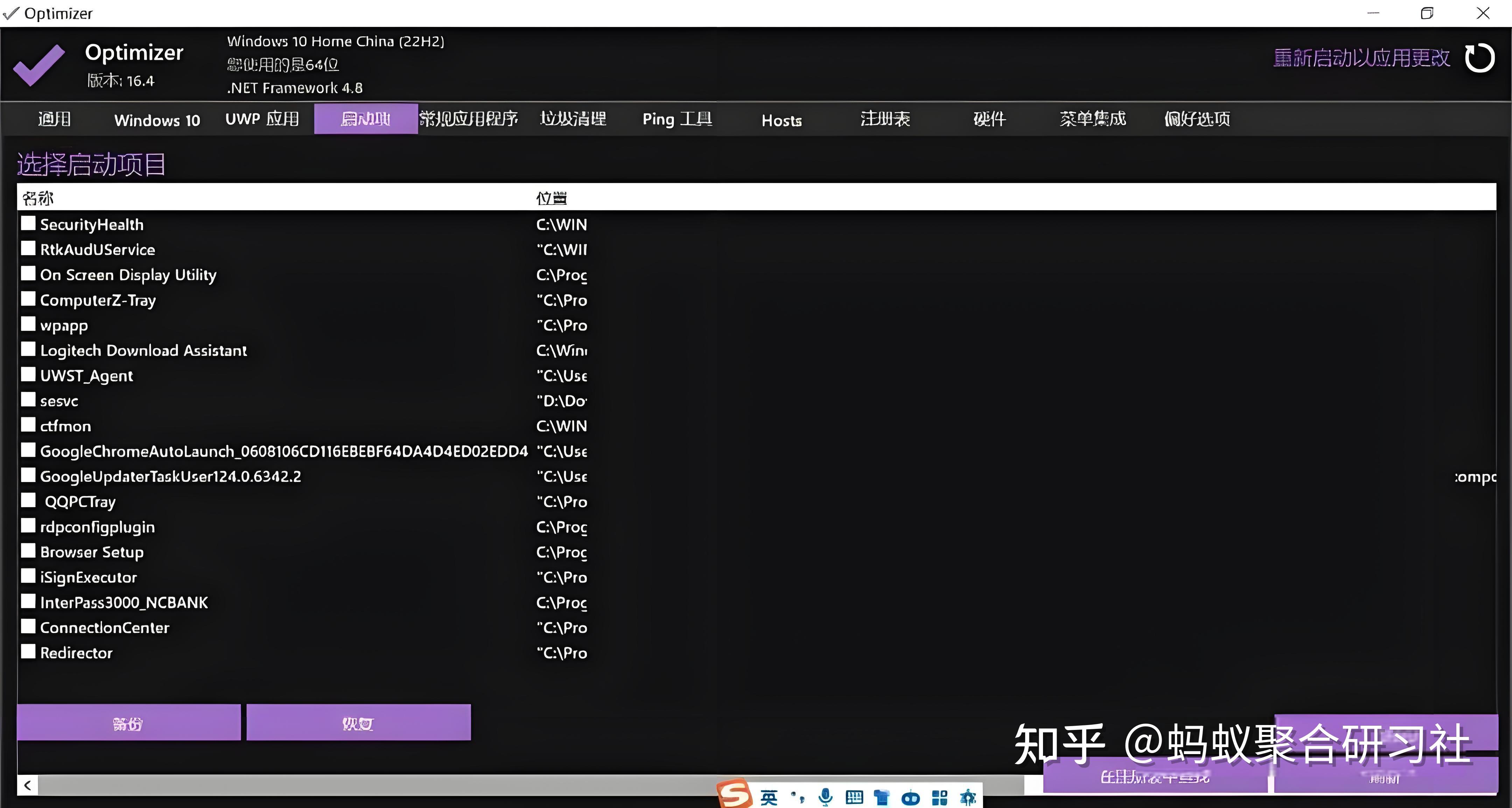Click the pen input icon in the taskbar
This screenshot has height=808, width=1512.
click(797, 797)
